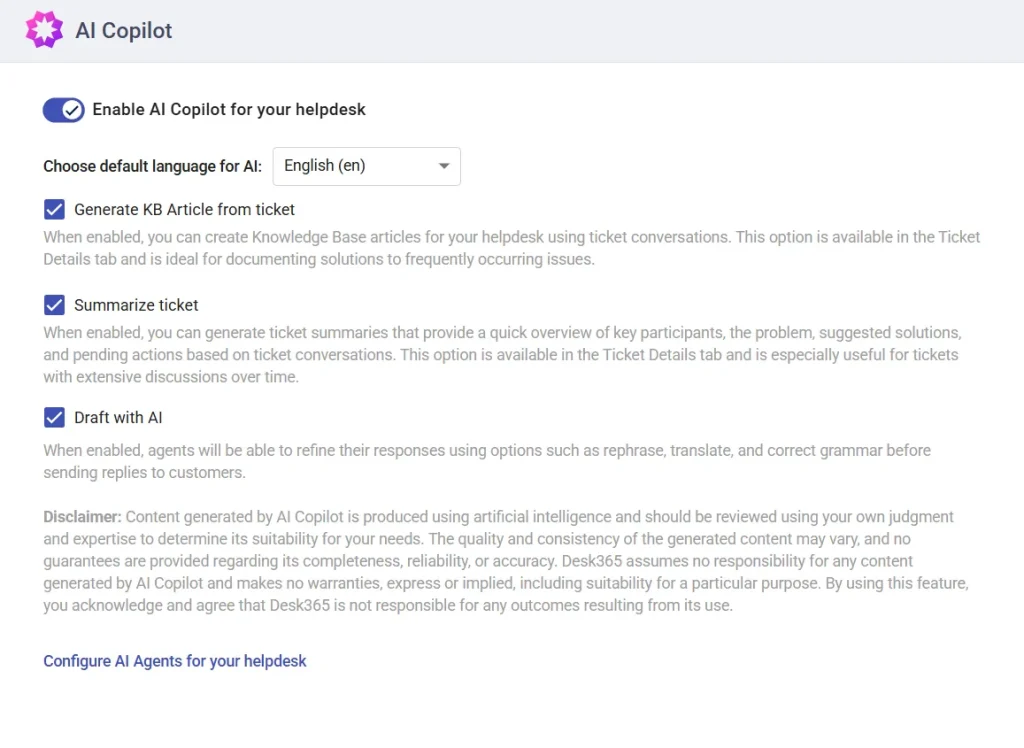Image resolution: width=1024 pixels, height=748 pixels.
Task: Click the Enable AI Copilot label
Action: pyautogui.click(x=228, y=110)
